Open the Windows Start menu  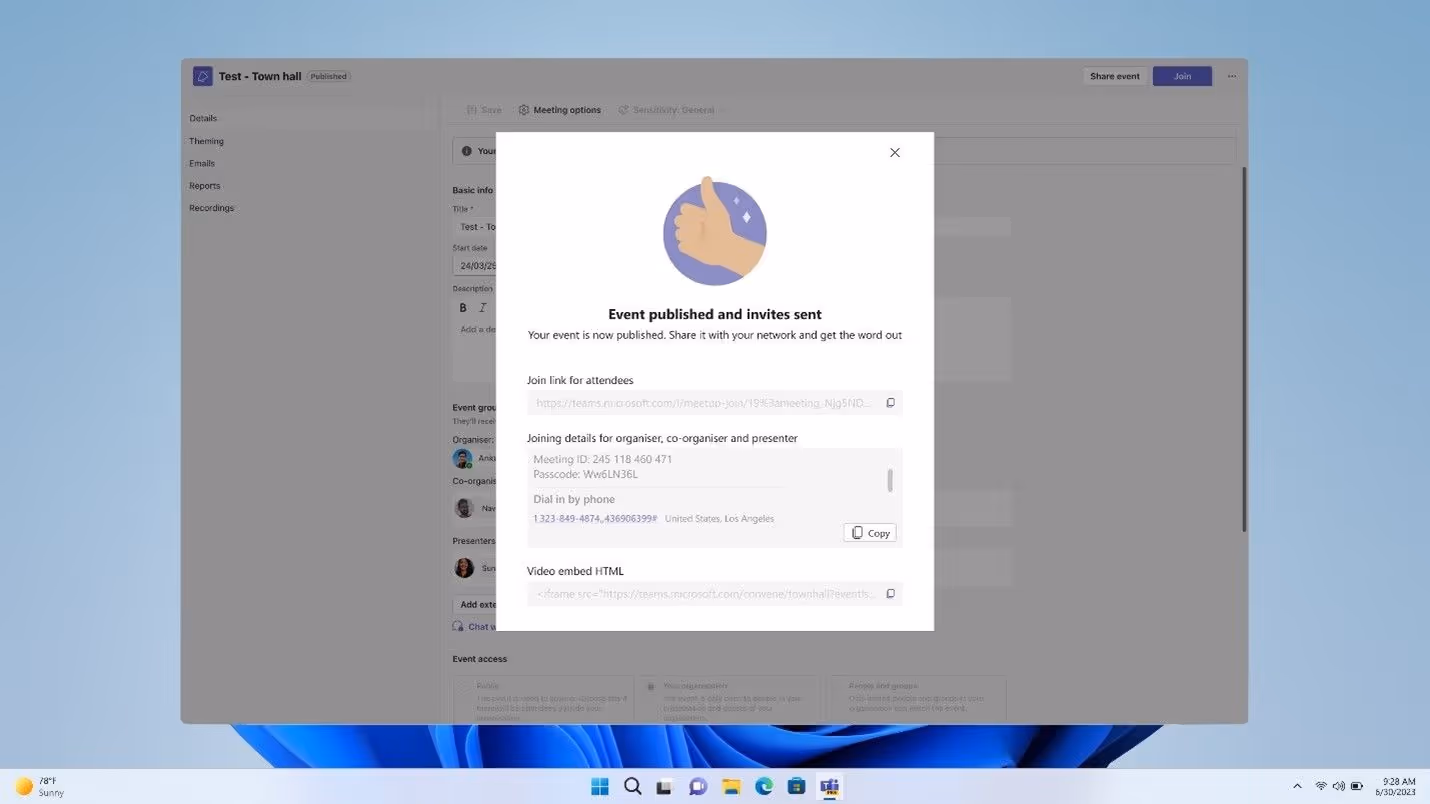pos(600,786)
